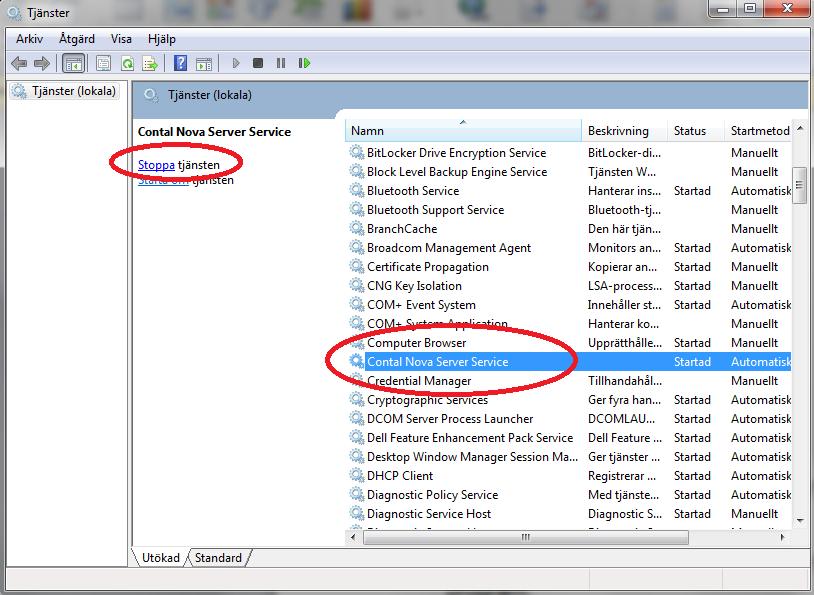Screen dimensions: 814x595
Task: Click the Restart service icon
Action: [x=304, y=63]
